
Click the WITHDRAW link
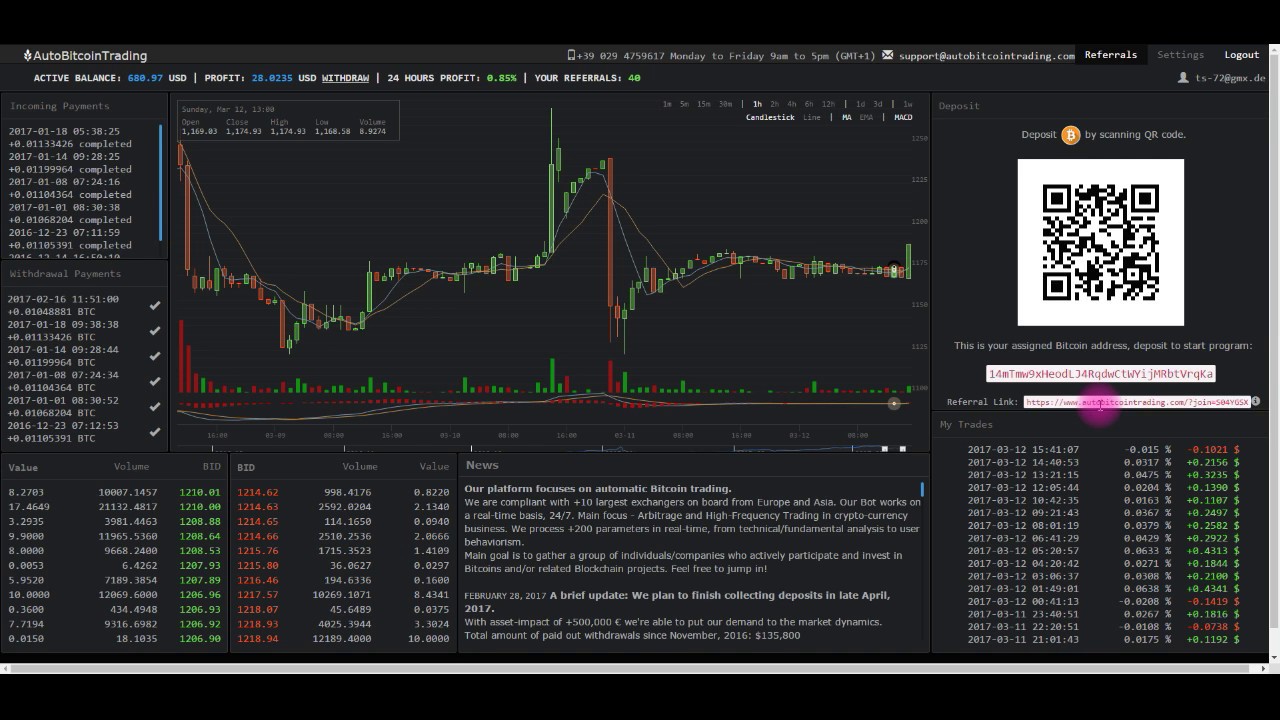coord(345,78)
